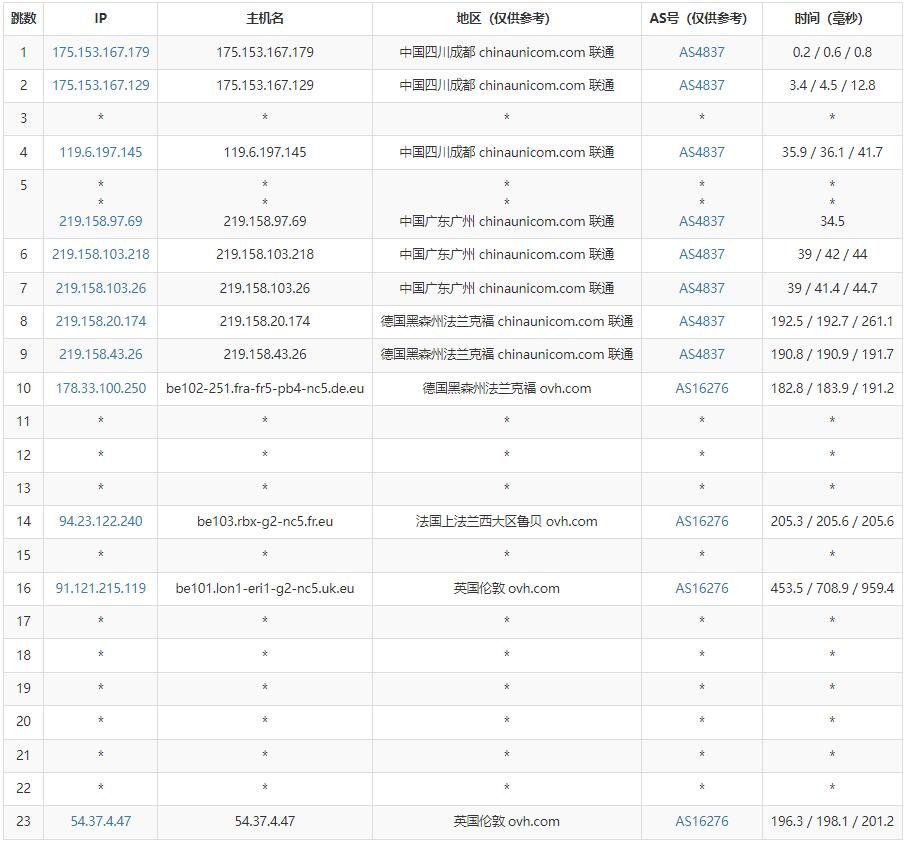907x843 pixels.
Task: Click hop number 16 cell
Action: point(24,588)
